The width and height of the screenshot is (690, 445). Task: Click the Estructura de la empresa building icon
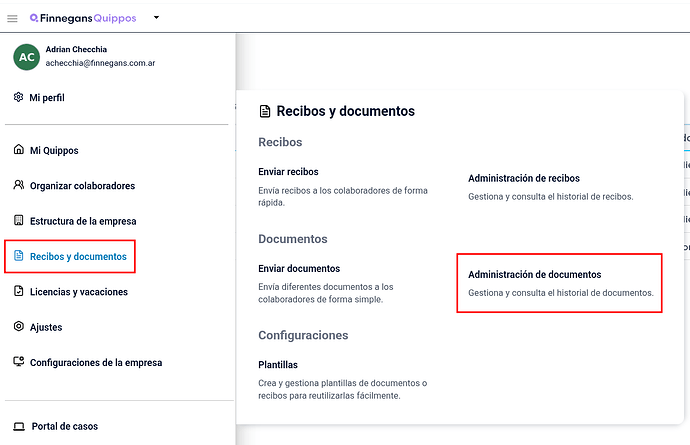[x=18, y=220]
